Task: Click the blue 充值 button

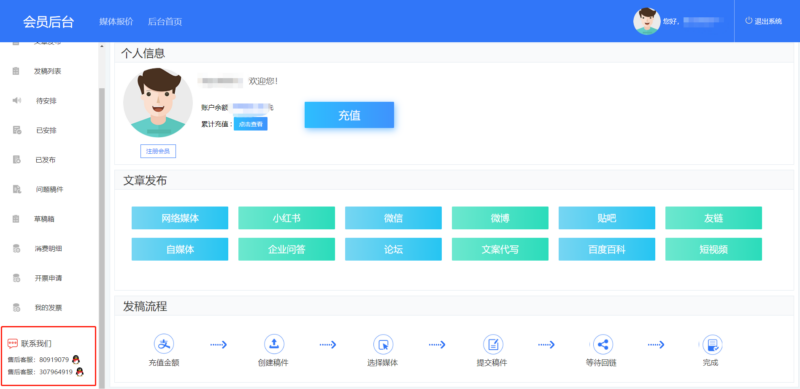Action: (349, 115)
